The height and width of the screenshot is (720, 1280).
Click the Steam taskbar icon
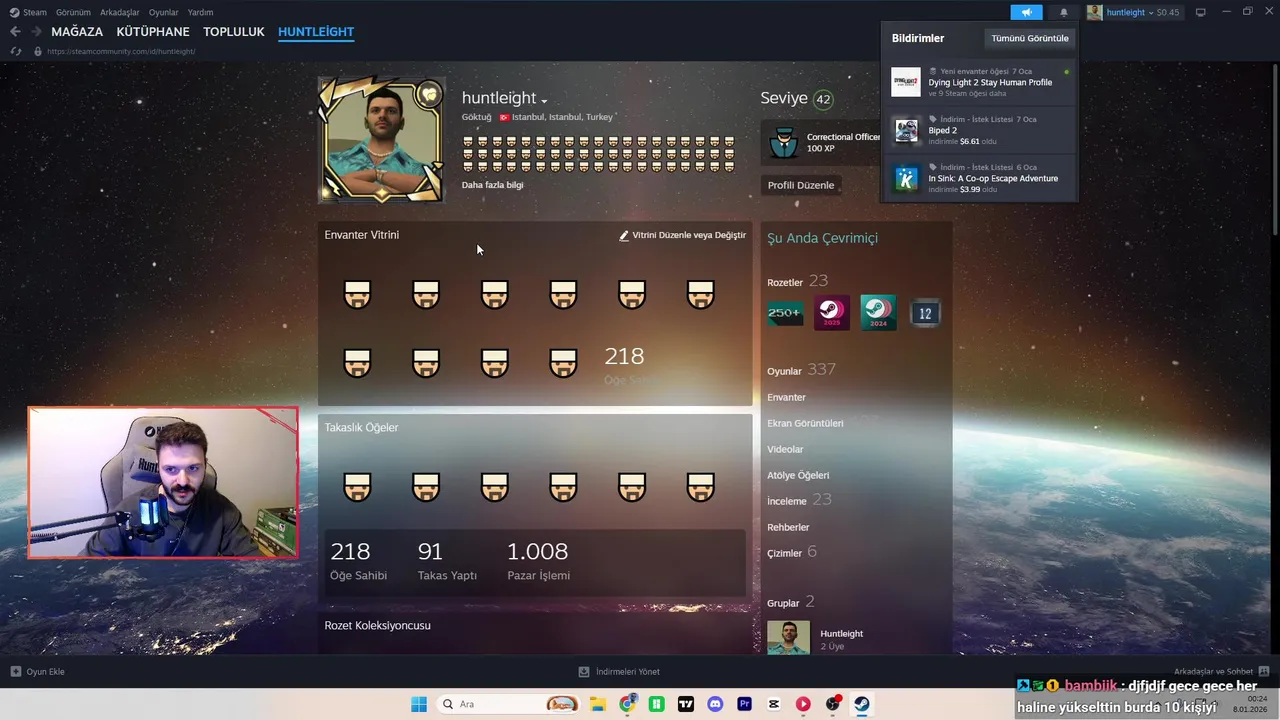[x=862, y=704]
